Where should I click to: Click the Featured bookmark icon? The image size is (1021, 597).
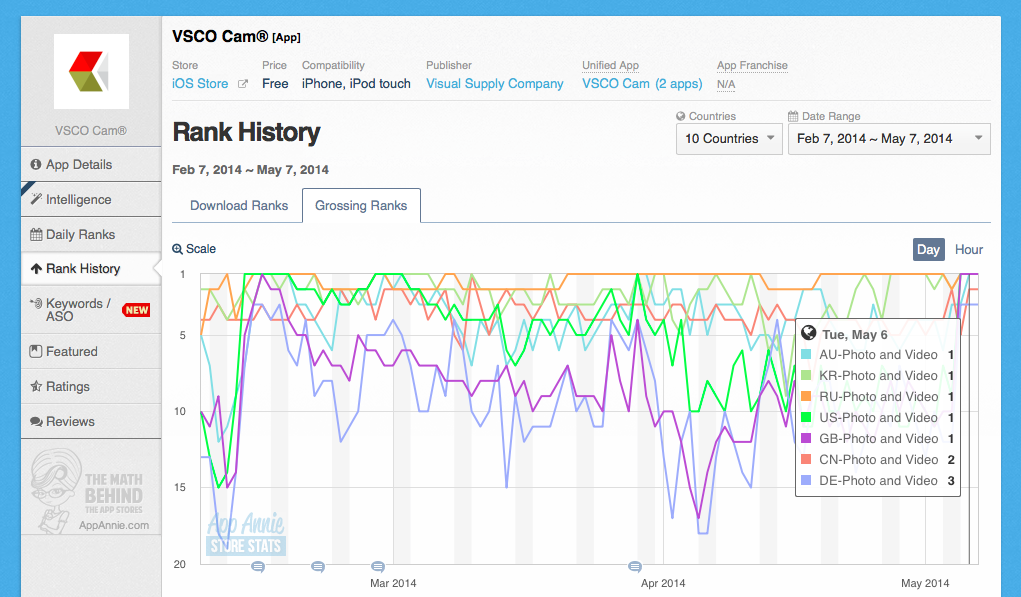[x=36, y=352]
